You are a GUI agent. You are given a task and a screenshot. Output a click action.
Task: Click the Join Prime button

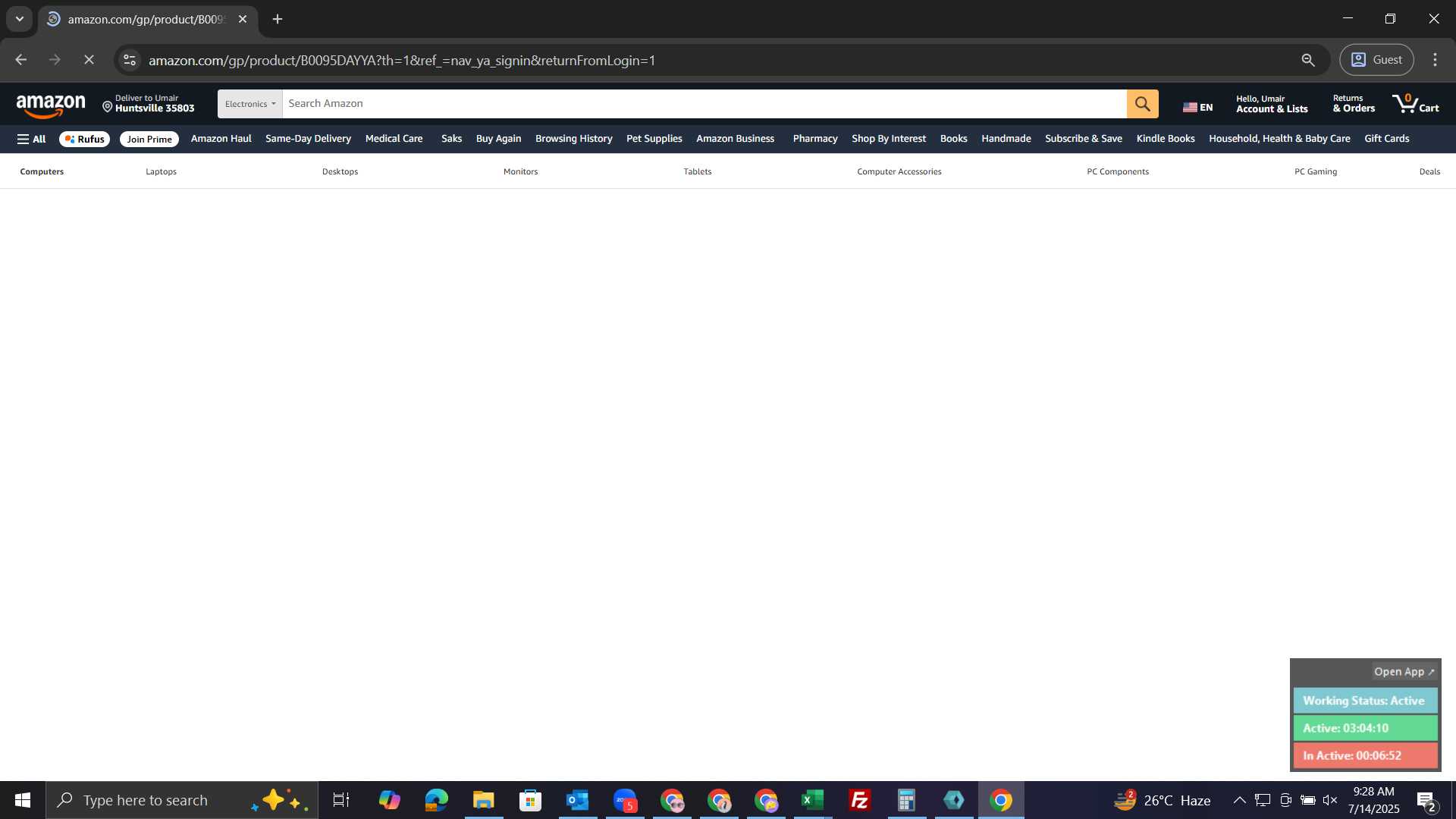click(149, 139)
